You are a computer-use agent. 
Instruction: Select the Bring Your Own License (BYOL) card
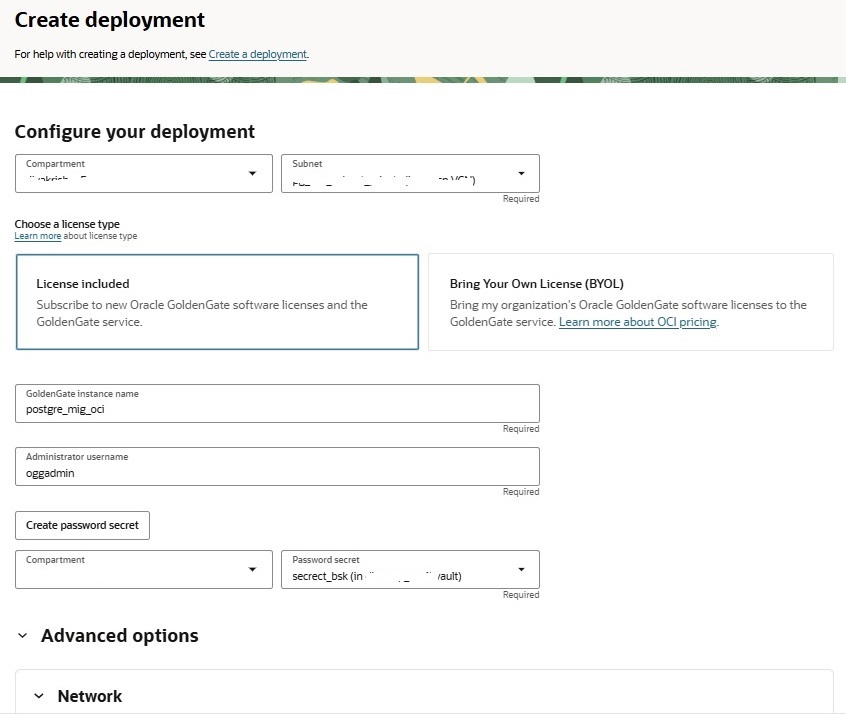tap(631, 302)
